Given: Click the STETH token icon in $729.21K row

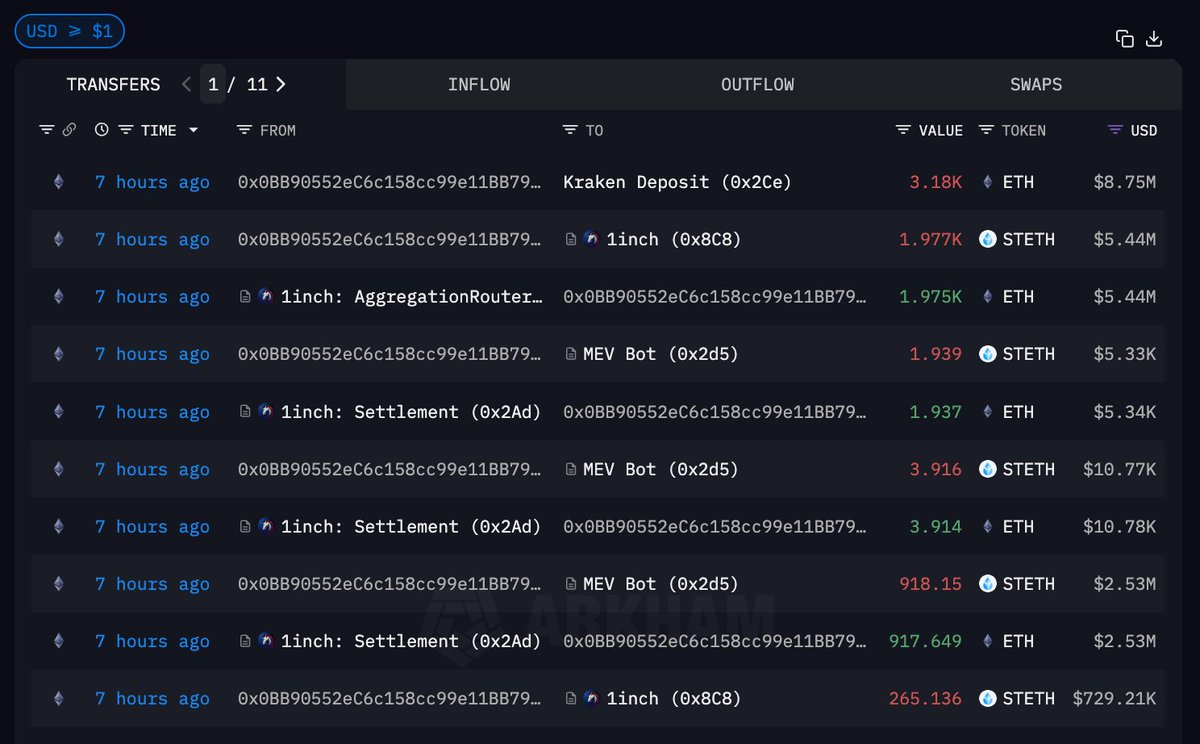Looking at the screenshot, I should pos(987,699).
